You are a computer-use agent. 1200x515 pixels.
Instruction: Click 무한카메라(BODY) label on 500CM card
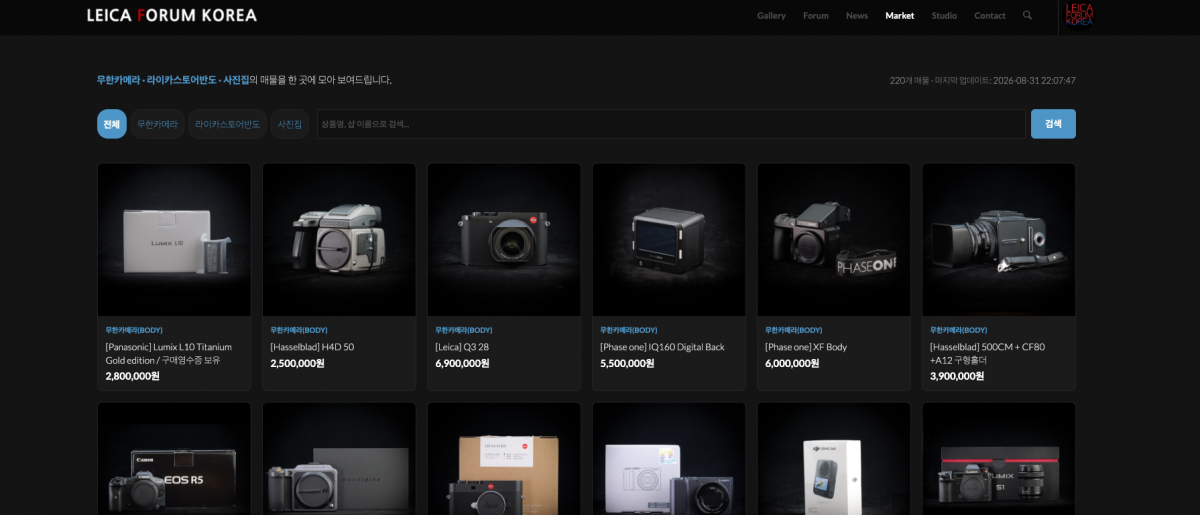click(x=959, y=330)
